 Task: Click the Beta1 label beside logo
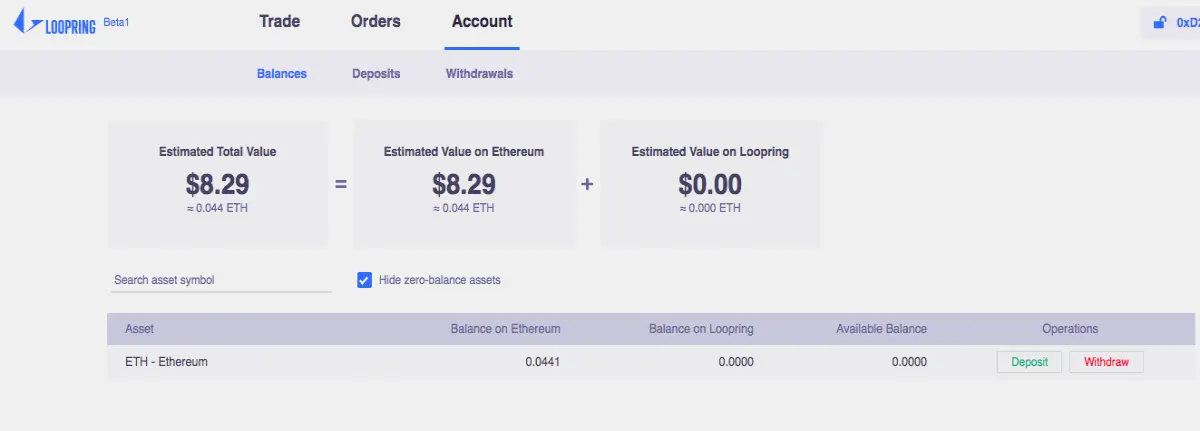coord(116,21)
